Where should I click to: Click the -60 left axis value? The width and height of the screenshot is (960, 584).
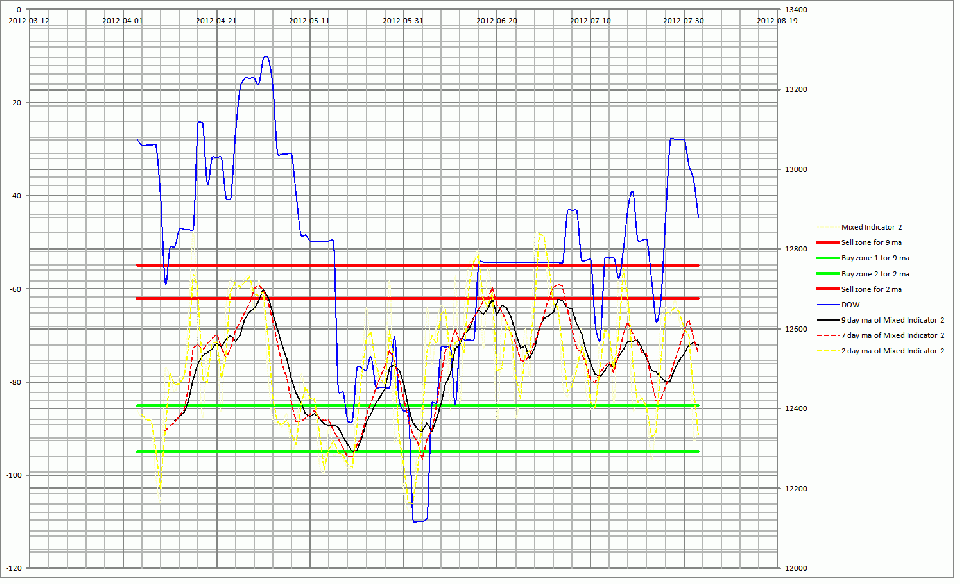pyautogui.click(x=15, y=289)
